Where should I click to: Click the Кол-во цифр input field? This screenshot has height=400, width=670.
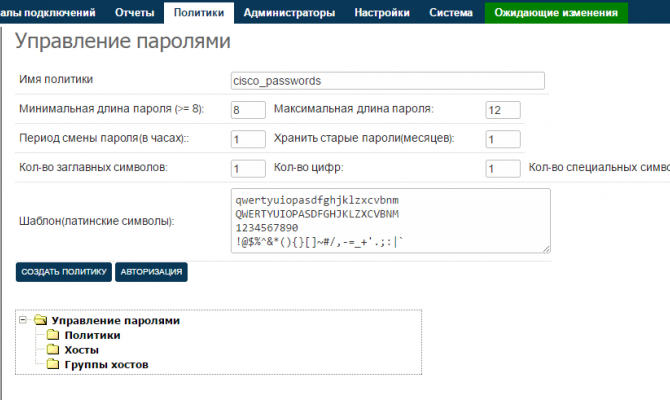(503, 168)
